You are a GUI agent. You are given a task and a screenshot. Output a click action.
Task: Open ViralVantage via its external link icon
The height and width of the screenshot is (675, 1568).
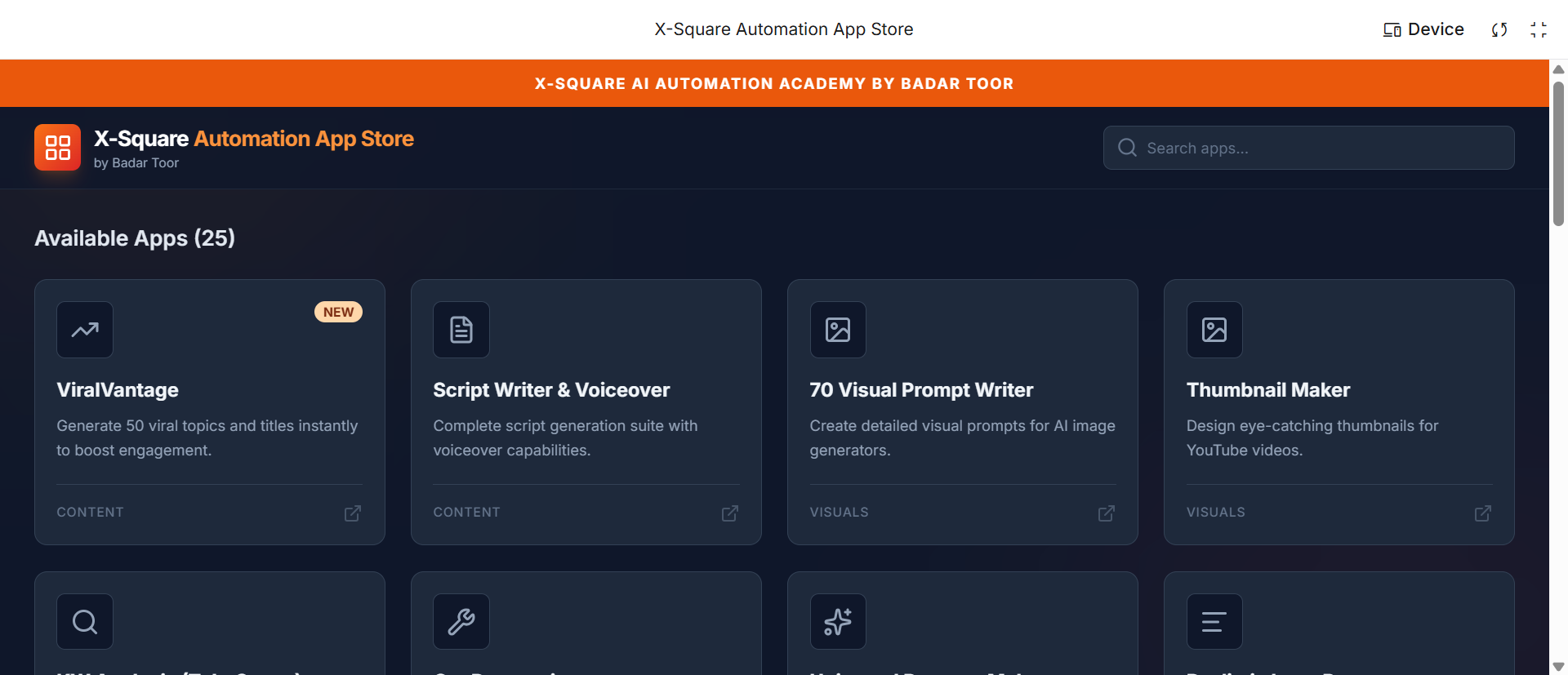[353, 513]
